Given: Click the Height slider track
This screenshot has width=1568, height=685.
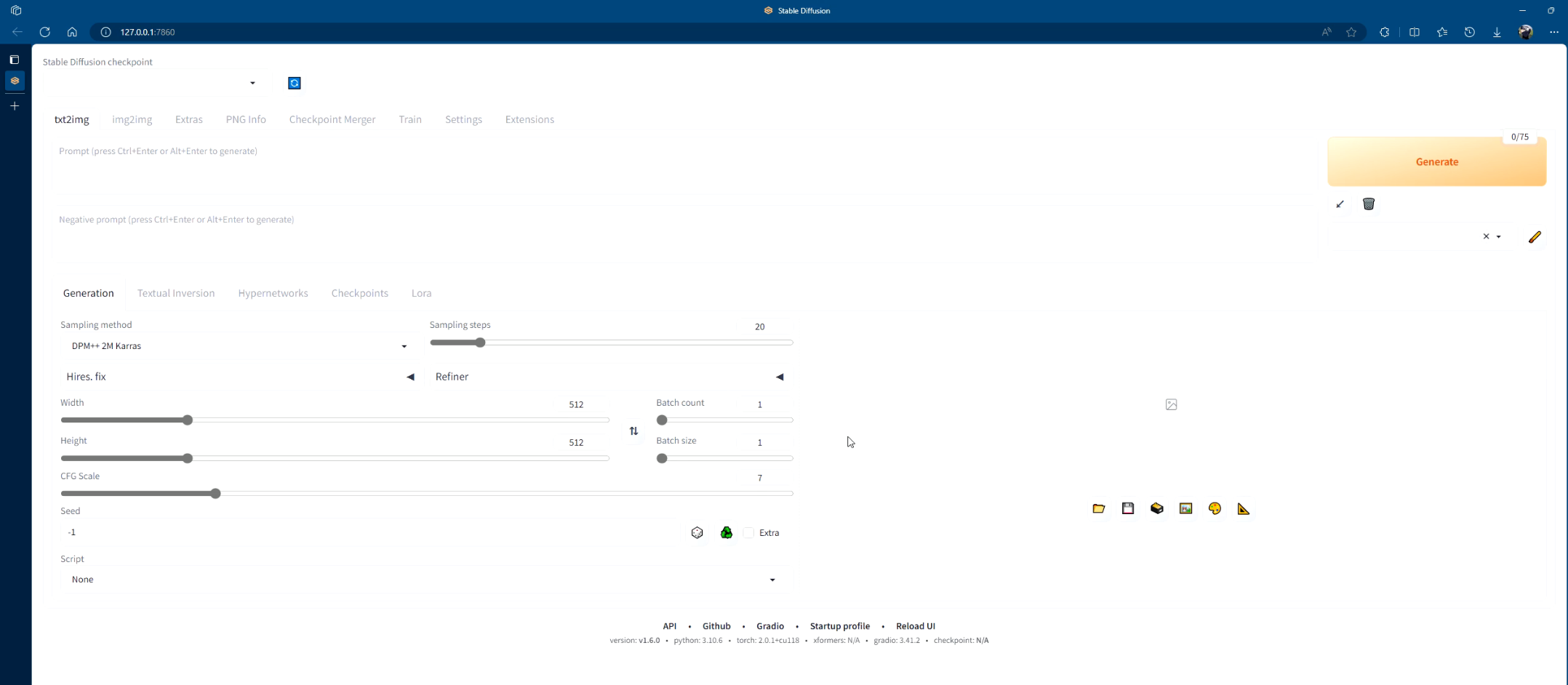Looking at the screenshot, I should coord(335,459).
